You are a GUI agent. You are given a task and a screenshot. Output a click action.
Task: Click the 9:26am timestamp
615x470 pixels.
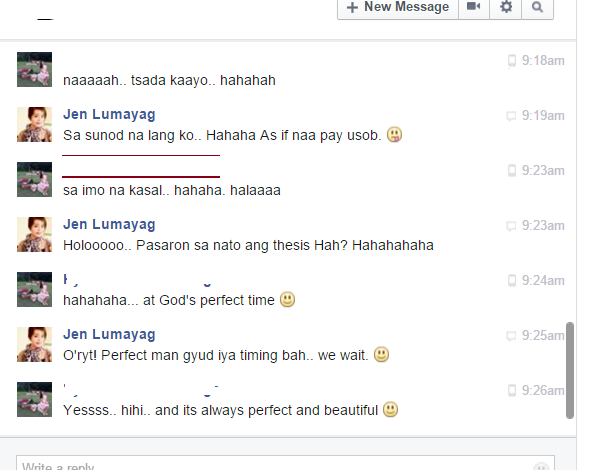tap(543, 390)
